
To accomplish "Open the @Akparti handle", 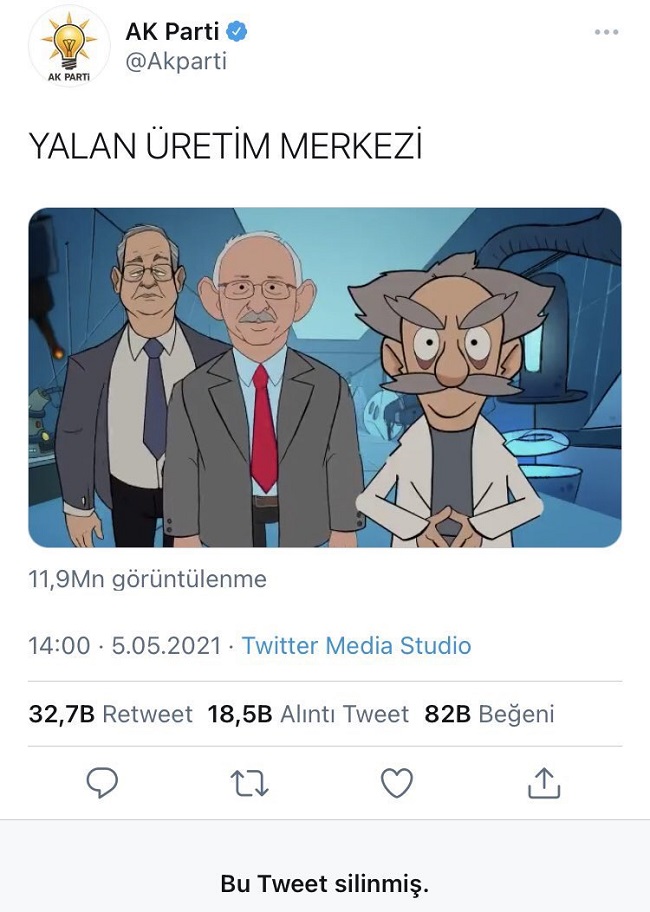I will tap(176, 61).
